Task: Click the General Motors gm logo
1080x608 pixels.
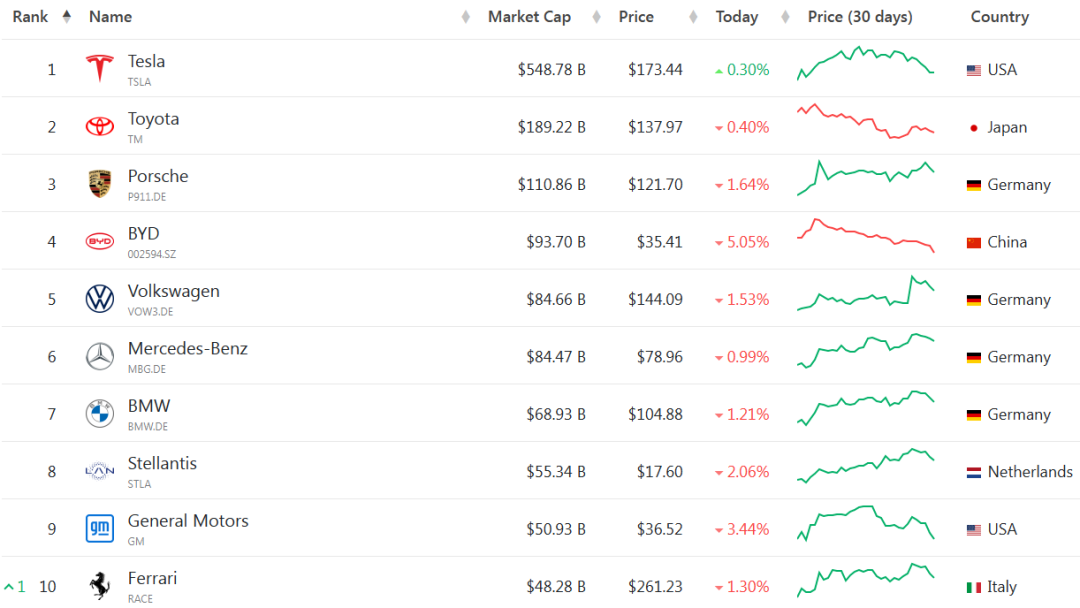Action: point(99,528)
